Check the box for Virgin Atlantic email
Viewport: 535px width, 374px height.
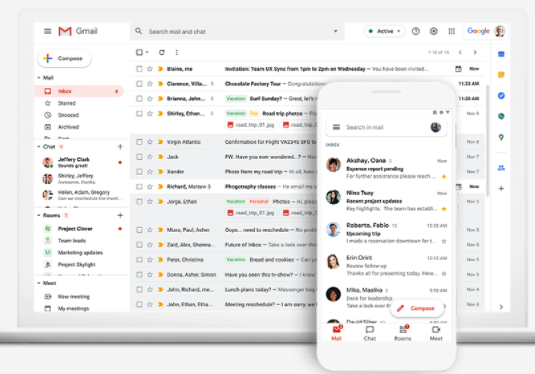[139, 142]
